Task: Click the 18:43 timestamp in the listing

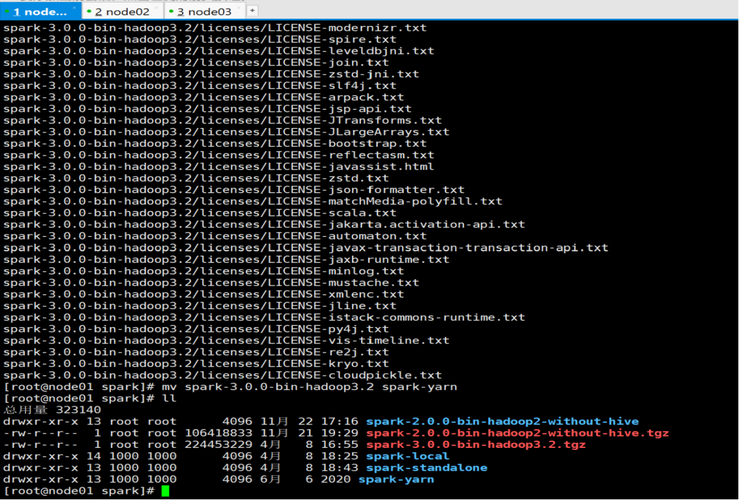Action: click(340, 468)
